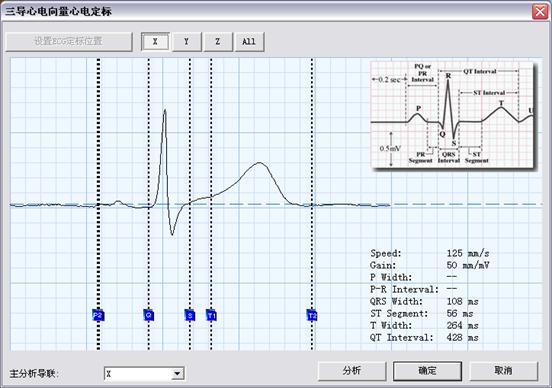This screenshot has width=552, height=388.
Task: Confirm with the 确定 button
Action: [x=427, y=371]
